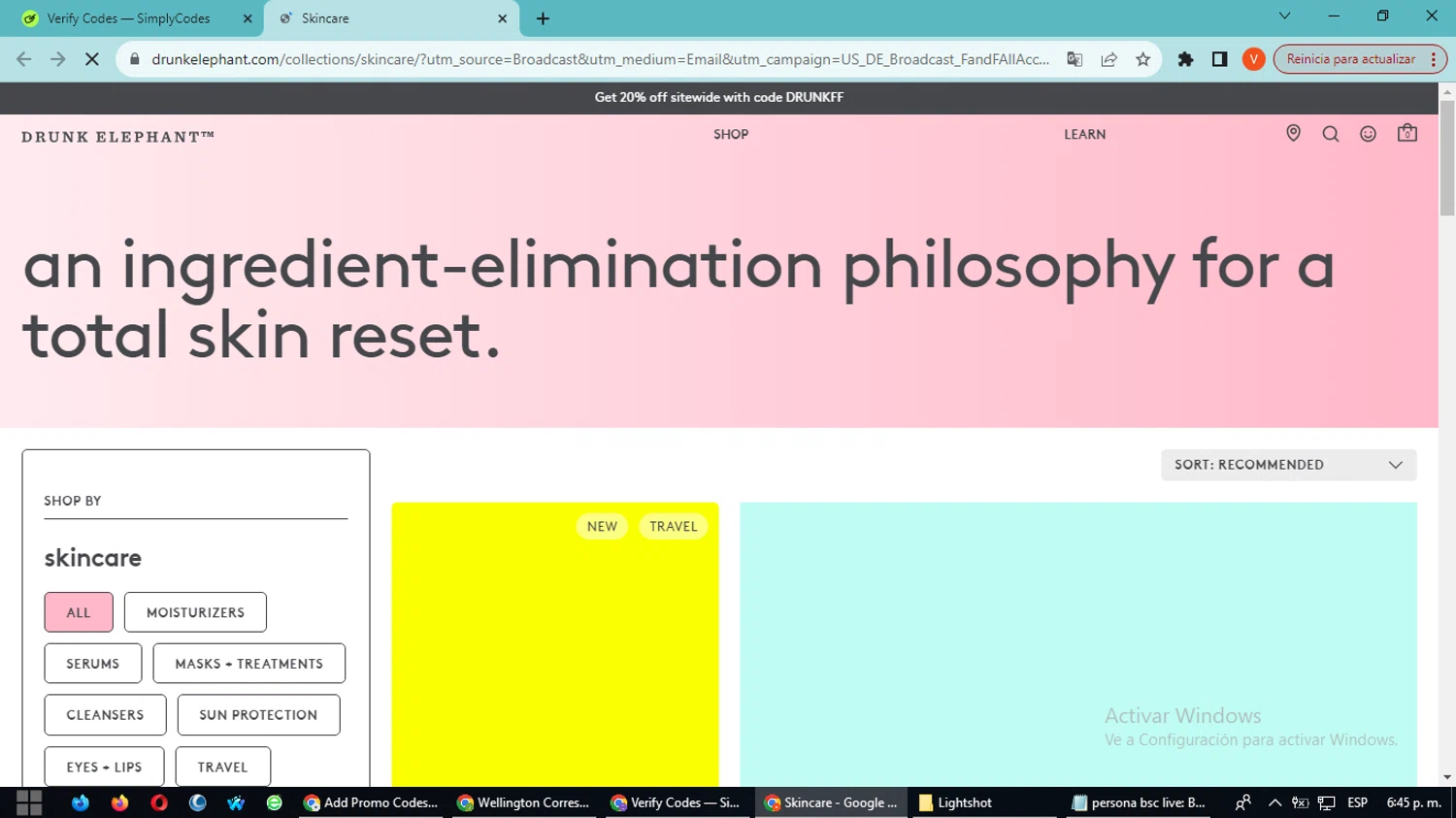Close the Skincare tab
This screenshot has width=1456, height=818.
[503, 18]
